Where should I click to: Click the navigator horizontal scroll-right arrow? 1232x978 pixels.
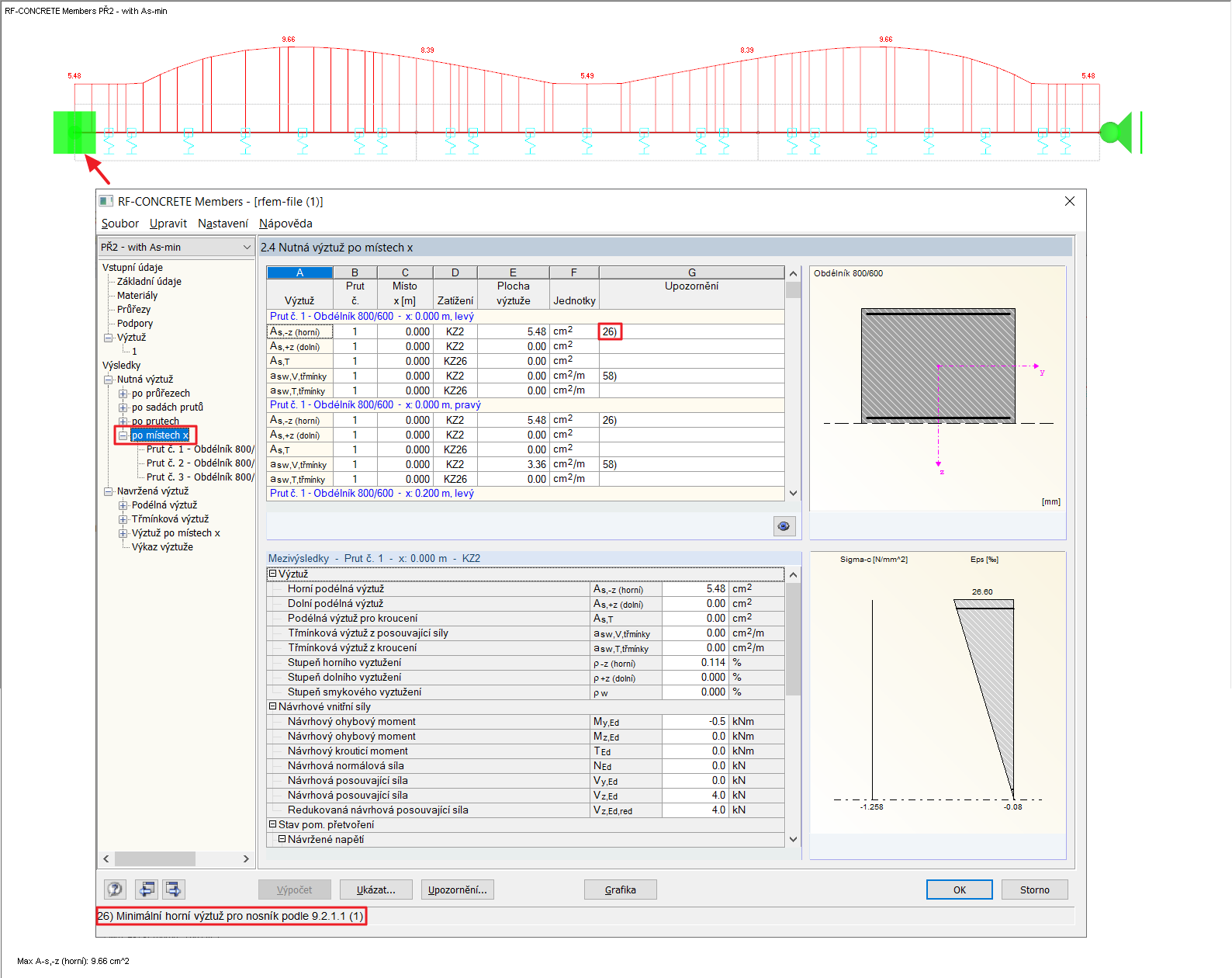pyautogui.click(x=246, y=858)
